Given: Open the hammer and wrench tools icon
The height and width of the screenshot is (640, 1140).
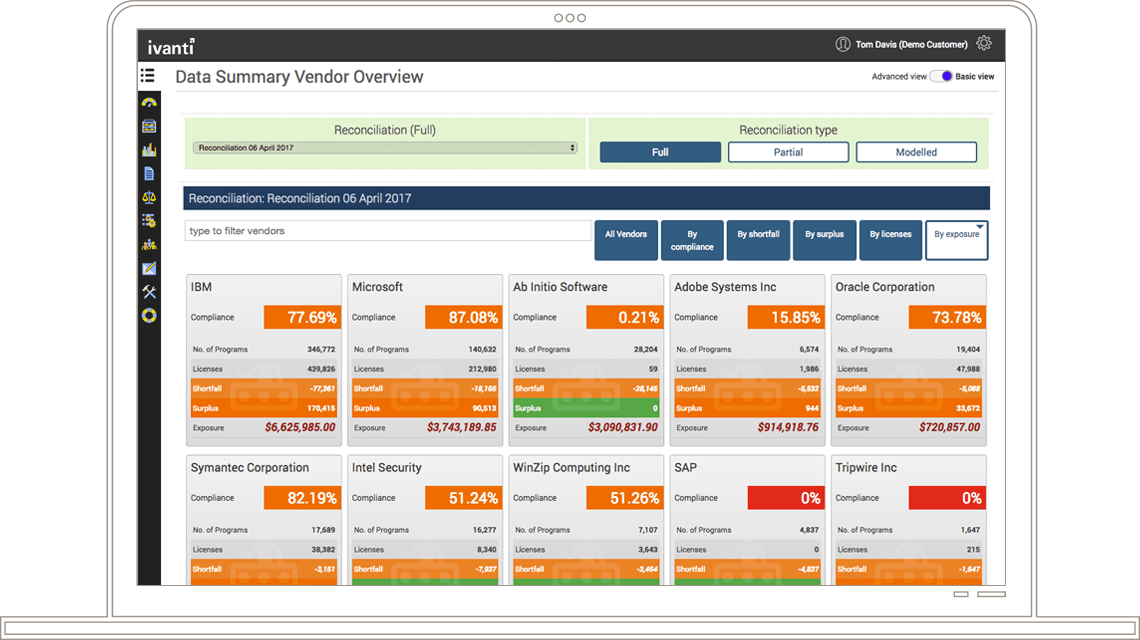Looking at the screenshot, I should [x=149, y=292].
